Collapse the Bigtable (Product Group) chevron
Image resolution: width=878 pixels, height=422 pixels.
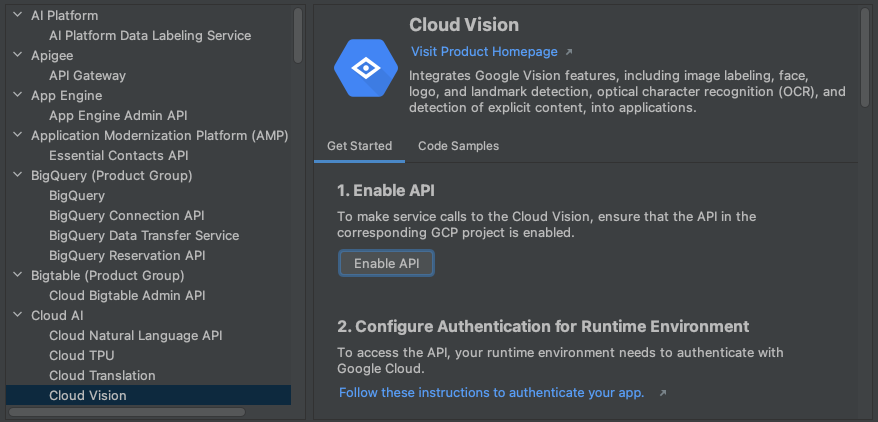(18, 275)
